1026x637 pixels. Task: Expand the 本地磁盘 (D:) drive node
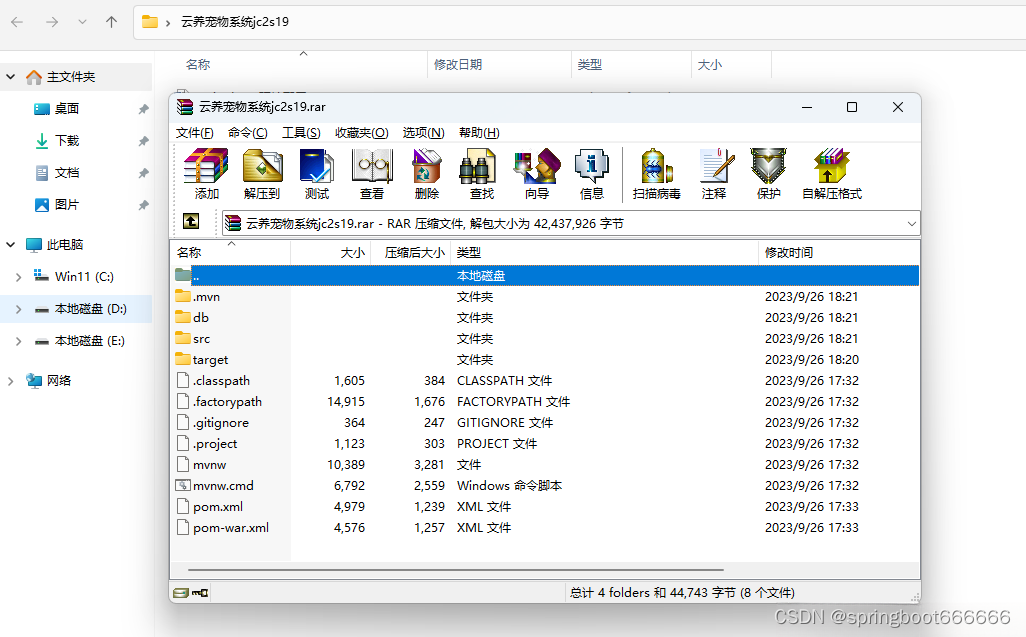pyautogui.click(x=18, y=309)
